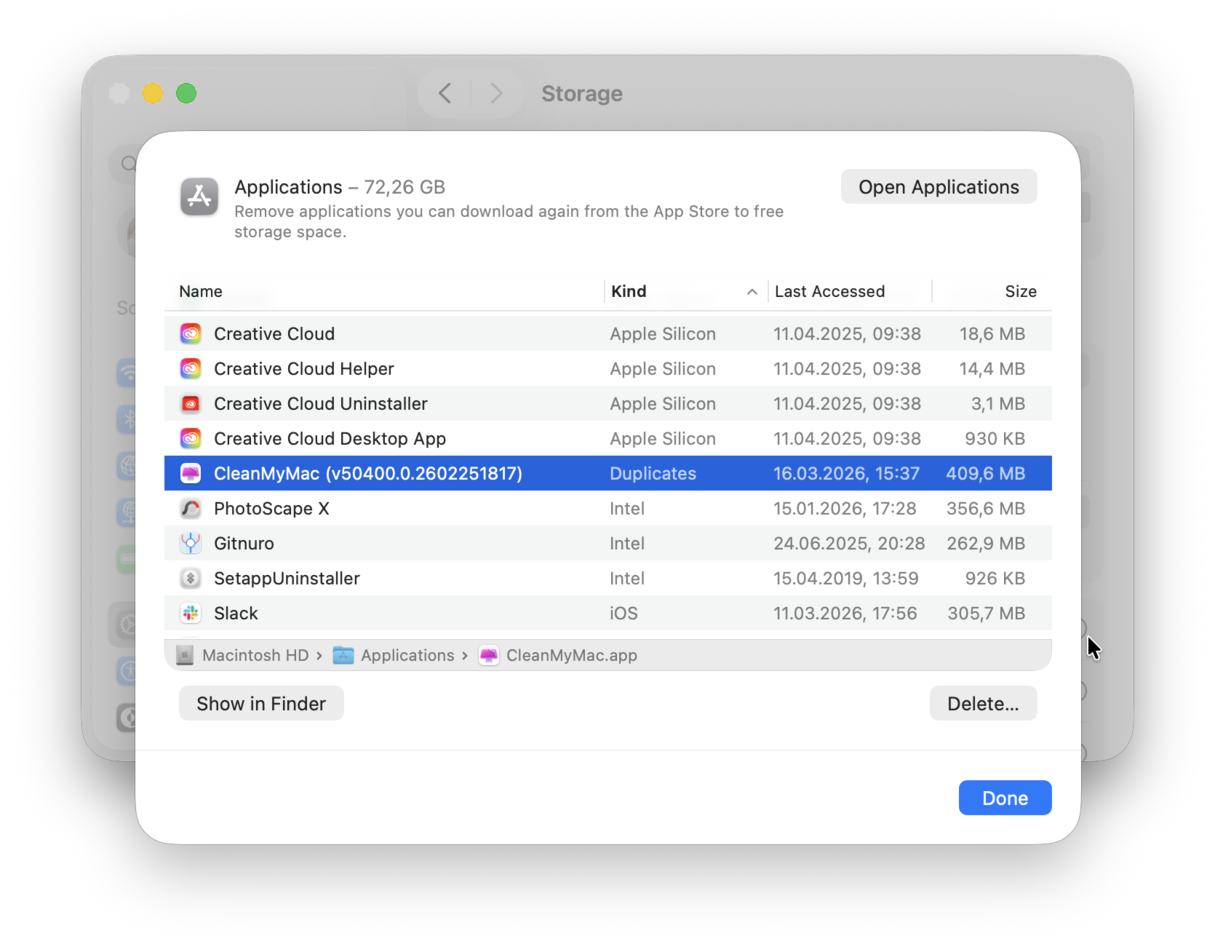Image resolution: width=1215 pixels, height=952 pixels.
Task: Click the PhotoScape X app icon
Action: click(x=191, y=508)
